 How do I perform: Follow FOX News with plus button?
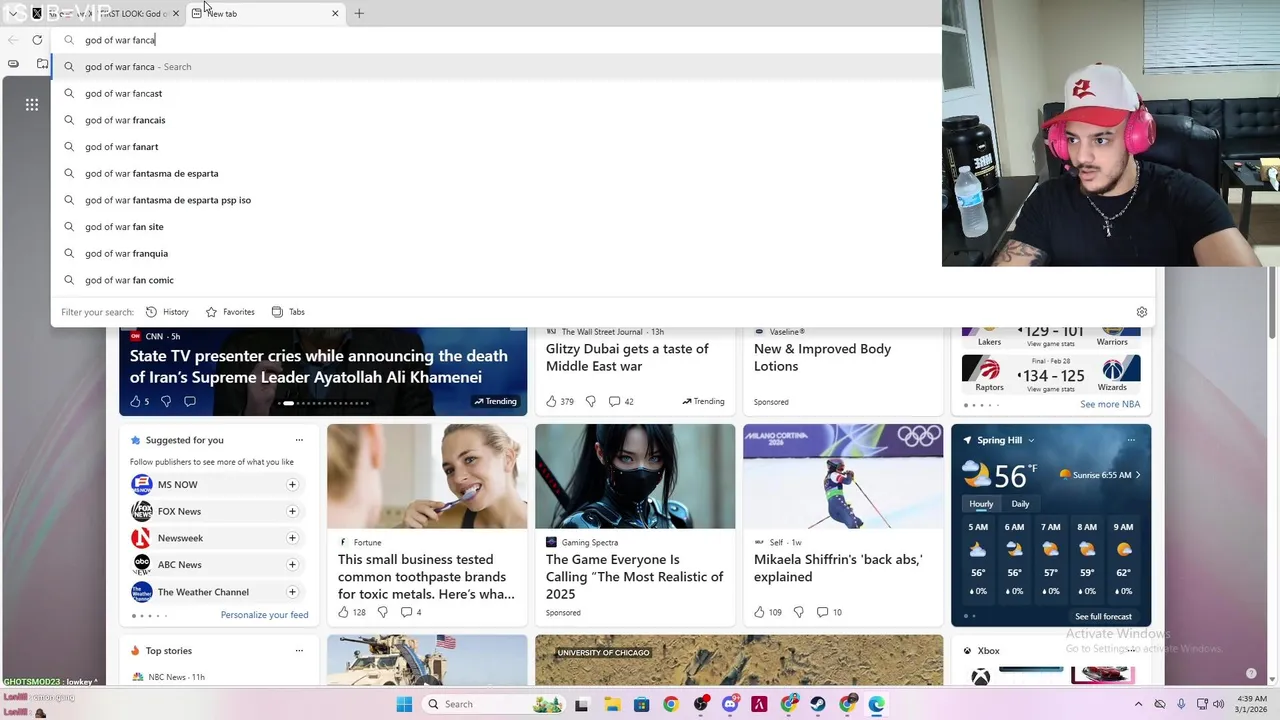[x=292, y=511]
